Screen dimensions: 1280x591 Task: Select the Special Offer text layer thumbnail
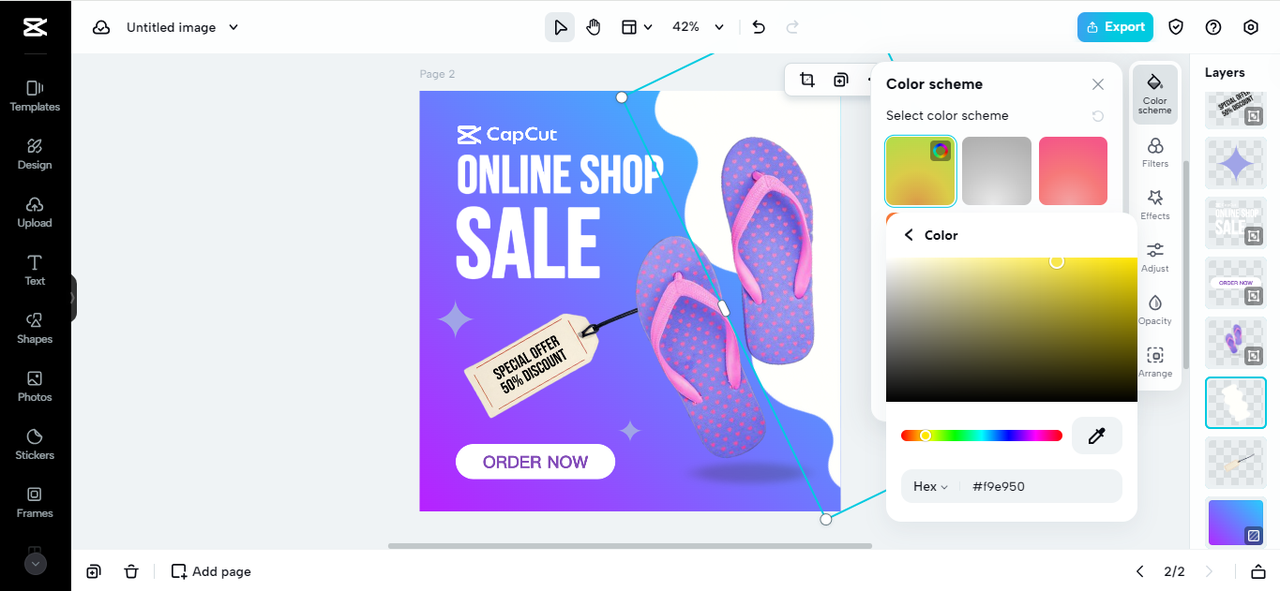(1236, 109)
